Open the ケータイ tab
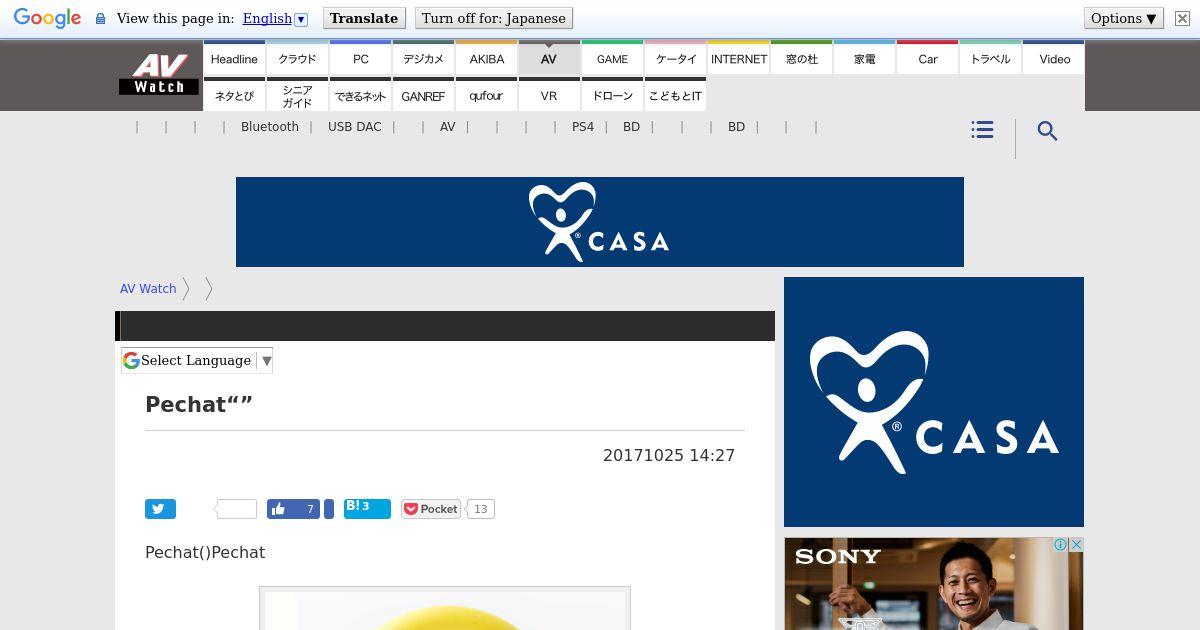 [x=675, y=58]
